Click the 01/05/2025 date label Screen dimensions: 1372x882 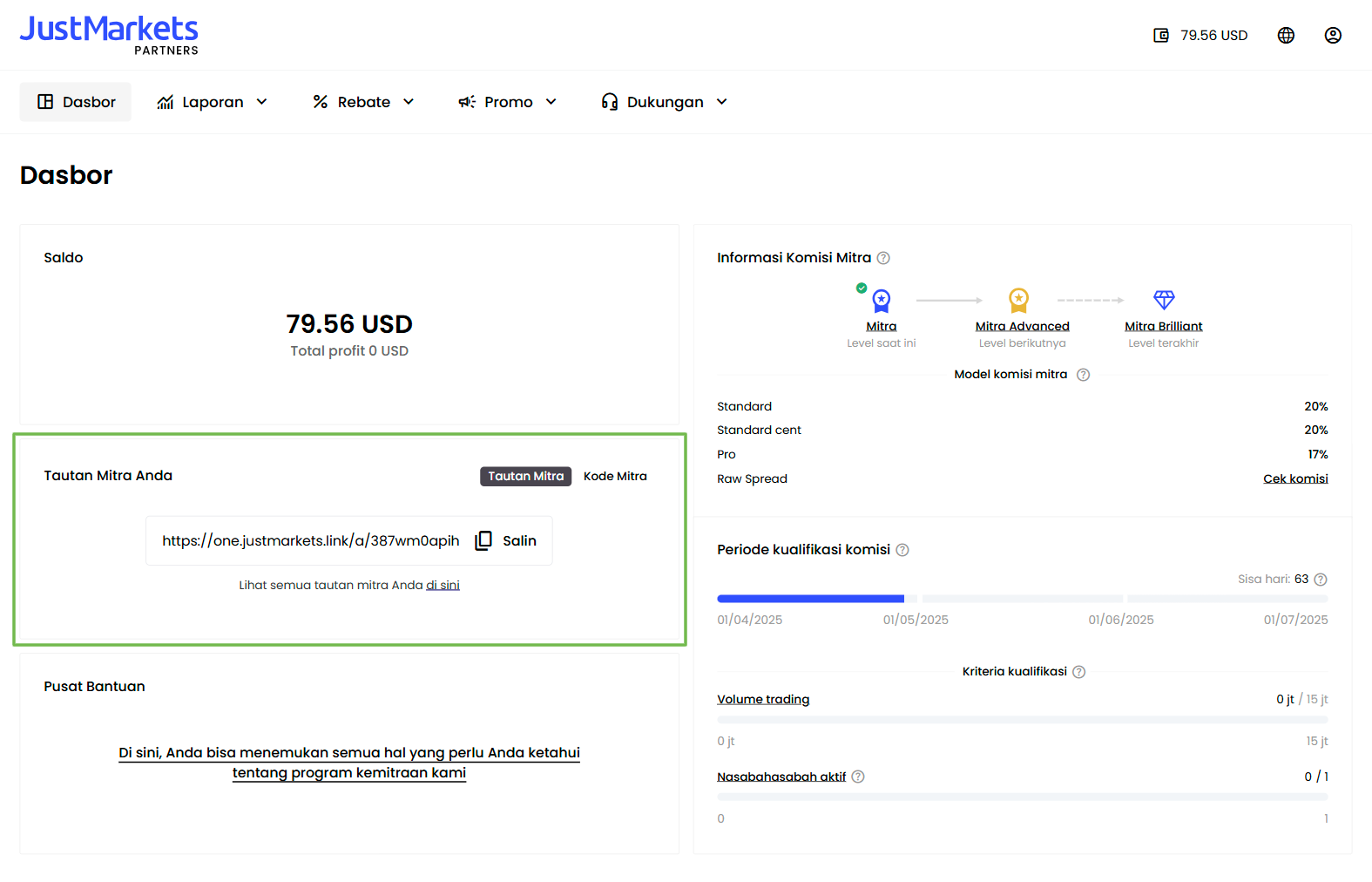click(x=916, y=621)
